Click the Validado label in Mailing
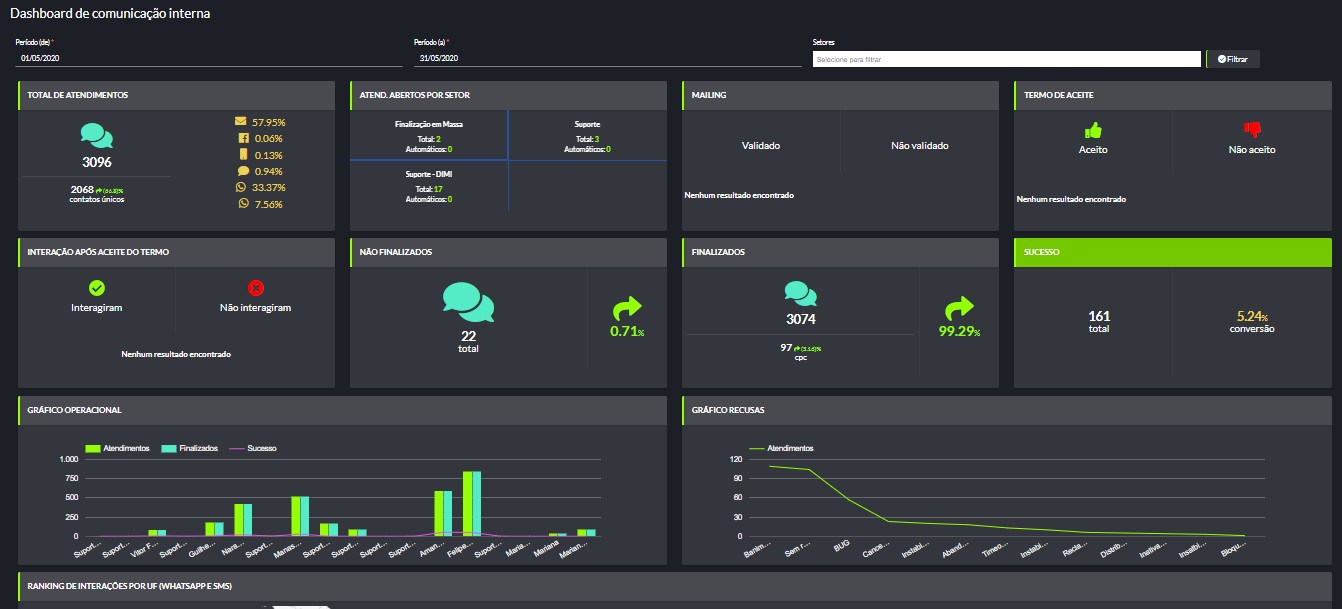This screenshot has width=1342, height=609. pos(761,145)
